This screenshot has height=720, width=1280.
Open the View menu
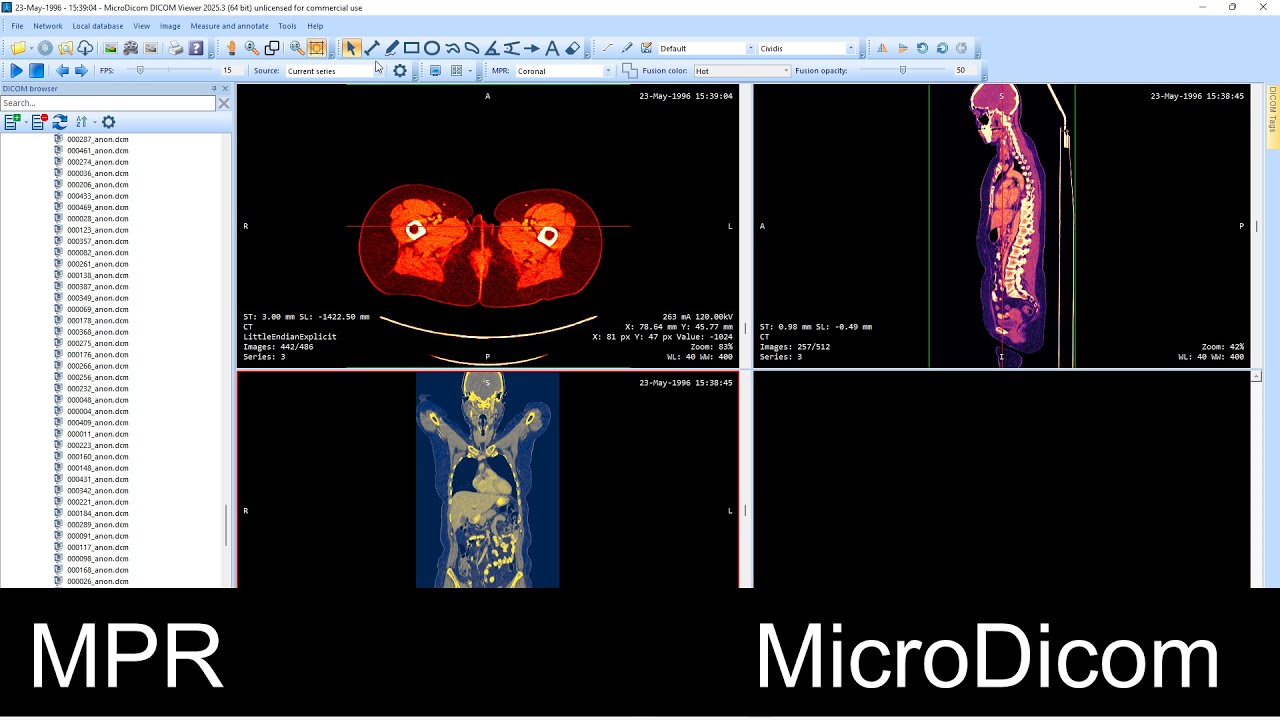pyautogui.click(x=142, y=26)
